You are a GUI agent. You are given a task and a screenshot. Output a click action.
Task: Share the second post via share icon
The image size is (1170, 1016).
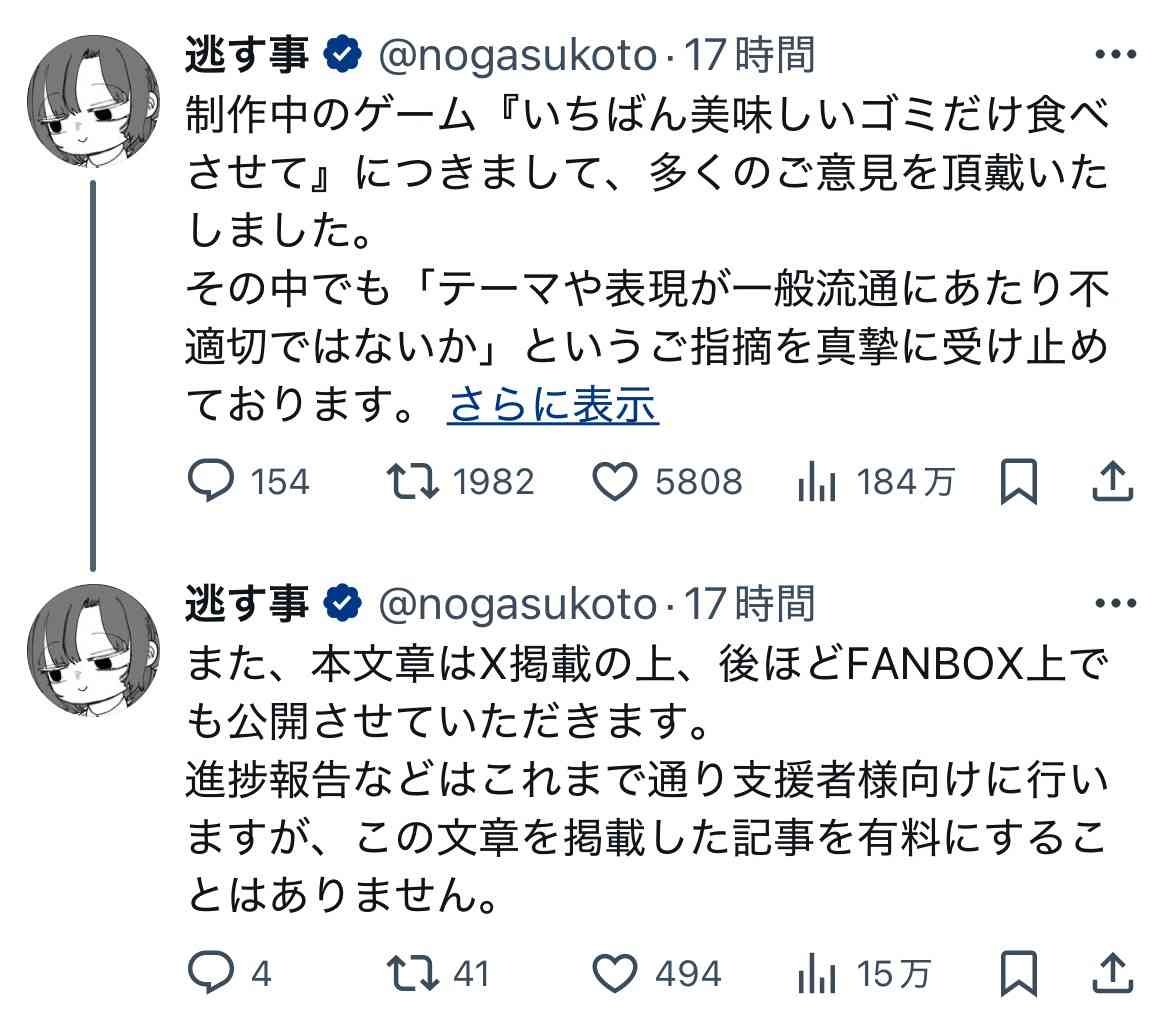click(x=1111, y=971)
